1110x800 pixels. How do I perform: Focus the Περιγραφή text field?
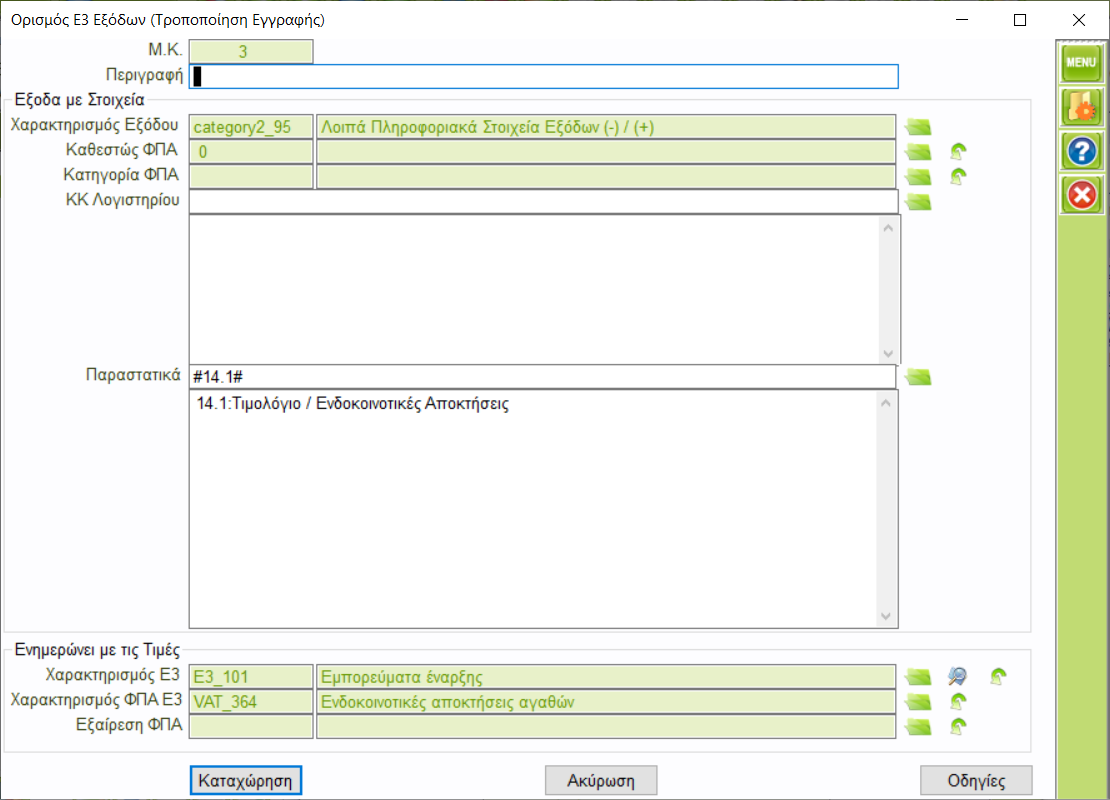coord(544,77)
